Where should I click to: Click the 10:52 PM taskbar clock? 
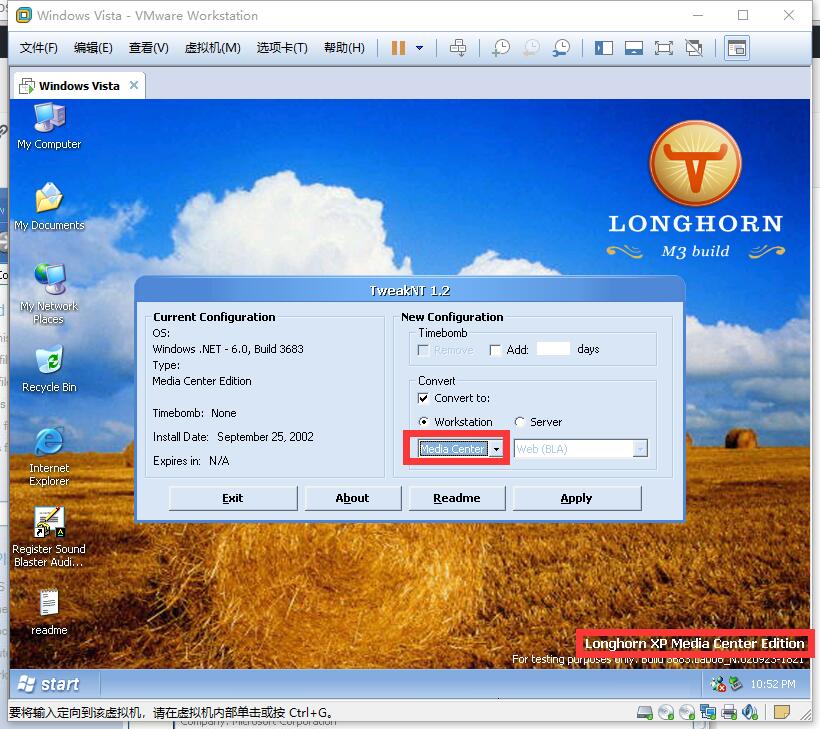click(772, 684)
